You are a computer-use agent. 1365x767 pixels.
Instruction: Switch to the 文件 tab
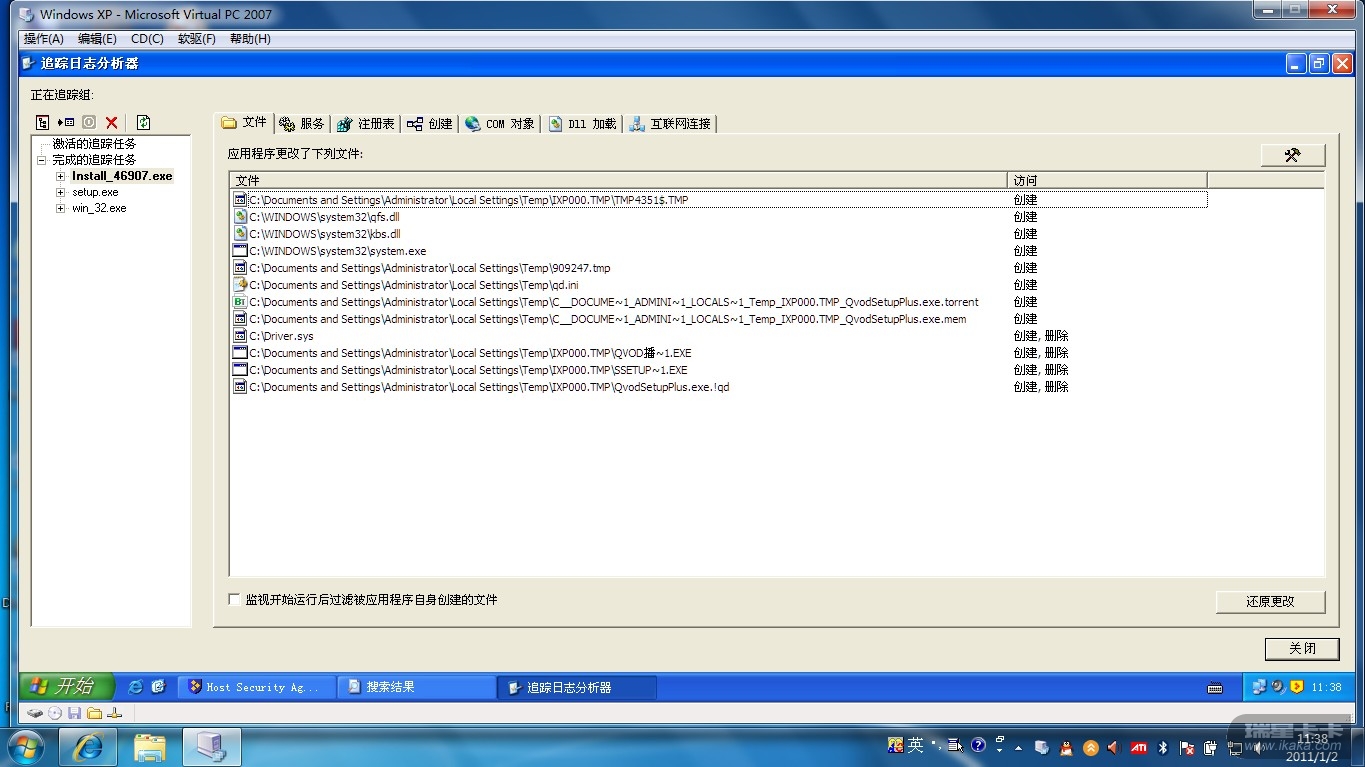[244, 122]
